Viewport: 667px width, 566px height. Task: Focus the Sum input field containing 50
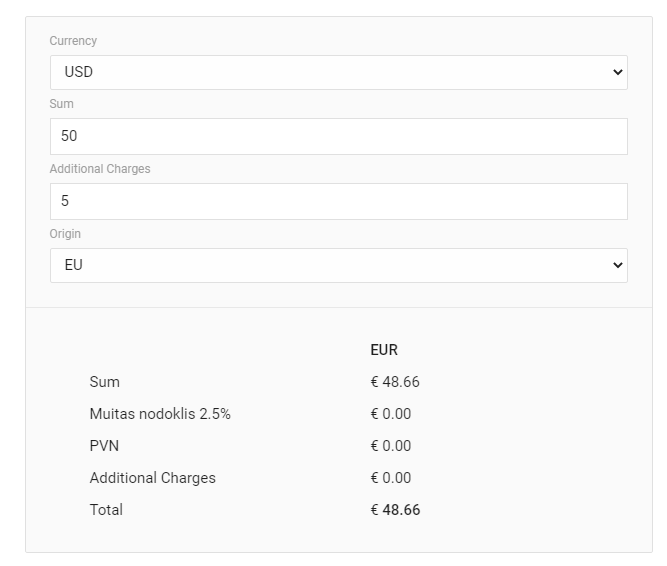click(338, 136)
